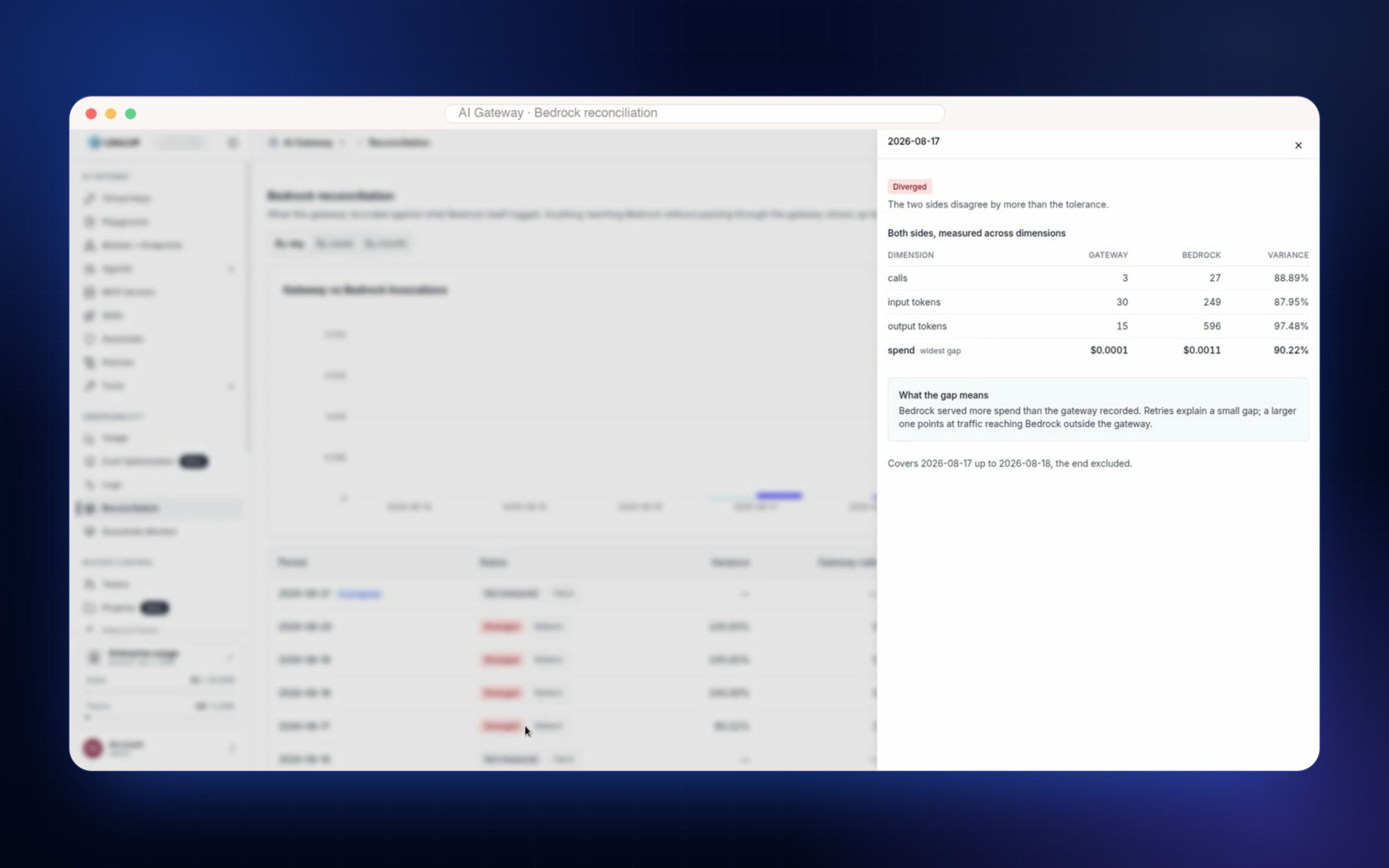Click the 'What the gap means' heading
The width and height of the screenshot is (1389, 868).
click(943, 395)
